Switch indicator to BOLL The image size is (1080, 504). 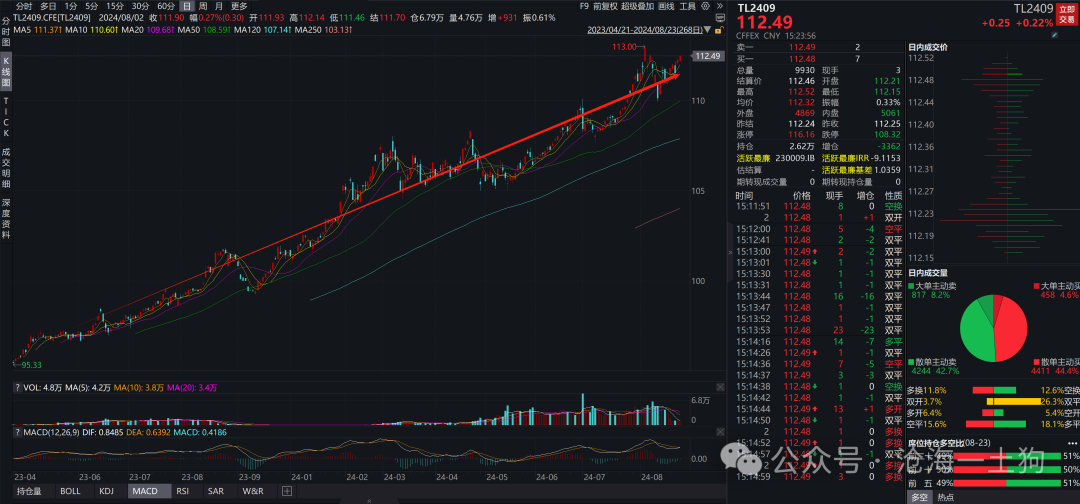pos(70,491)
